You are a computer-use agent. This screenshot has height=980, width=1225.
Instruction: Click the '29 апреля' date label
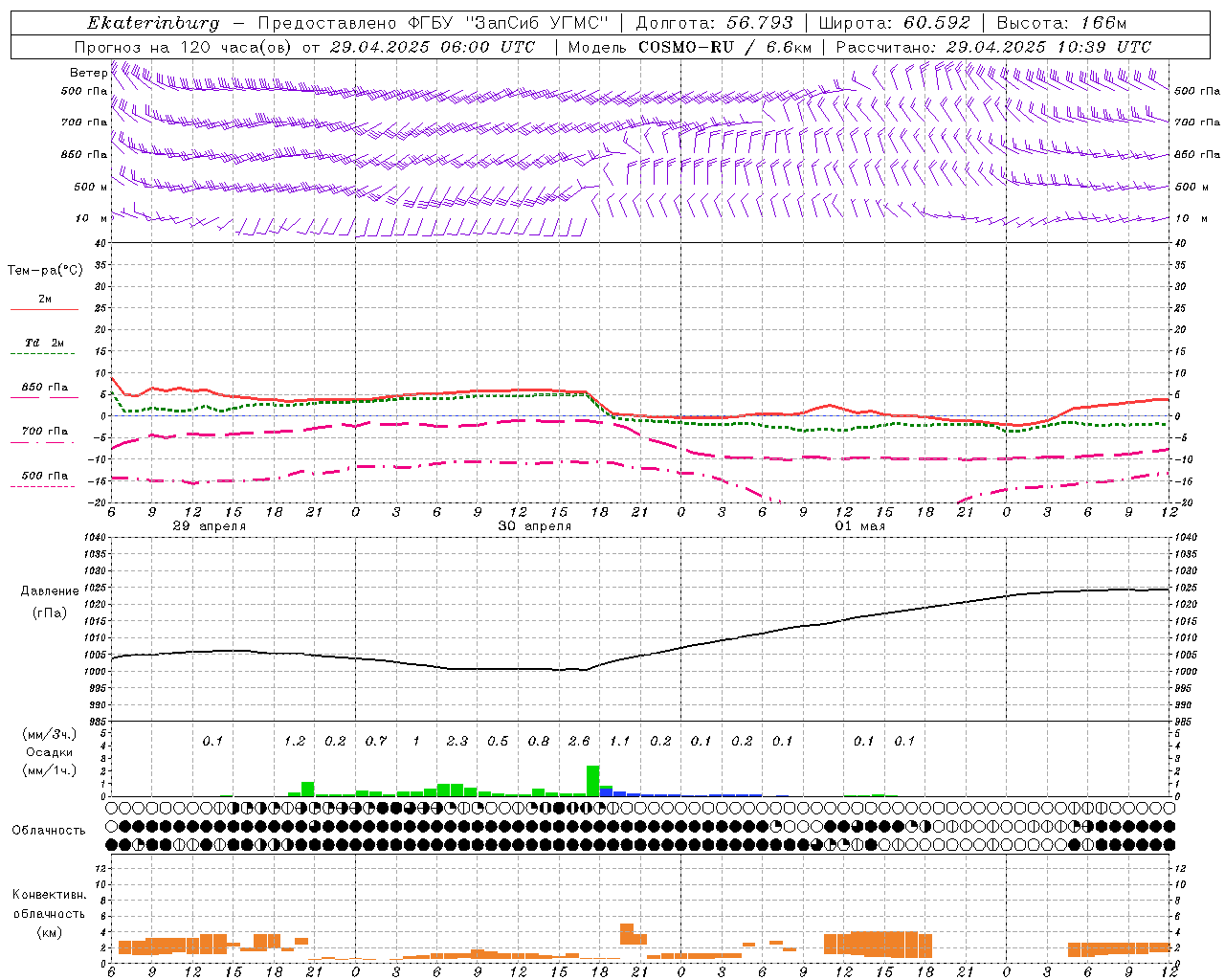pos(209,526)
